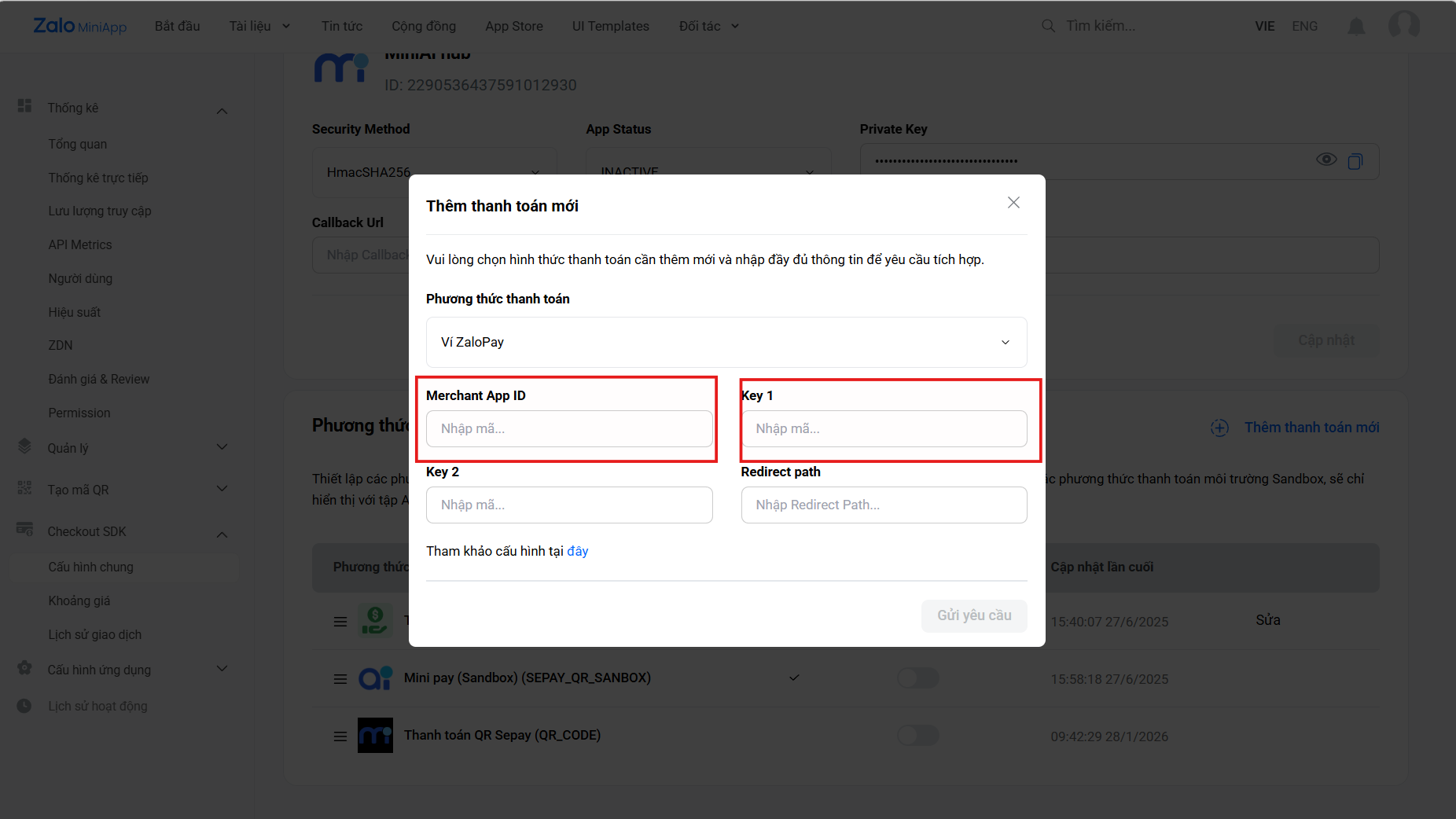
Task: Expand the Tạo mã QR section
Action: 222,488
